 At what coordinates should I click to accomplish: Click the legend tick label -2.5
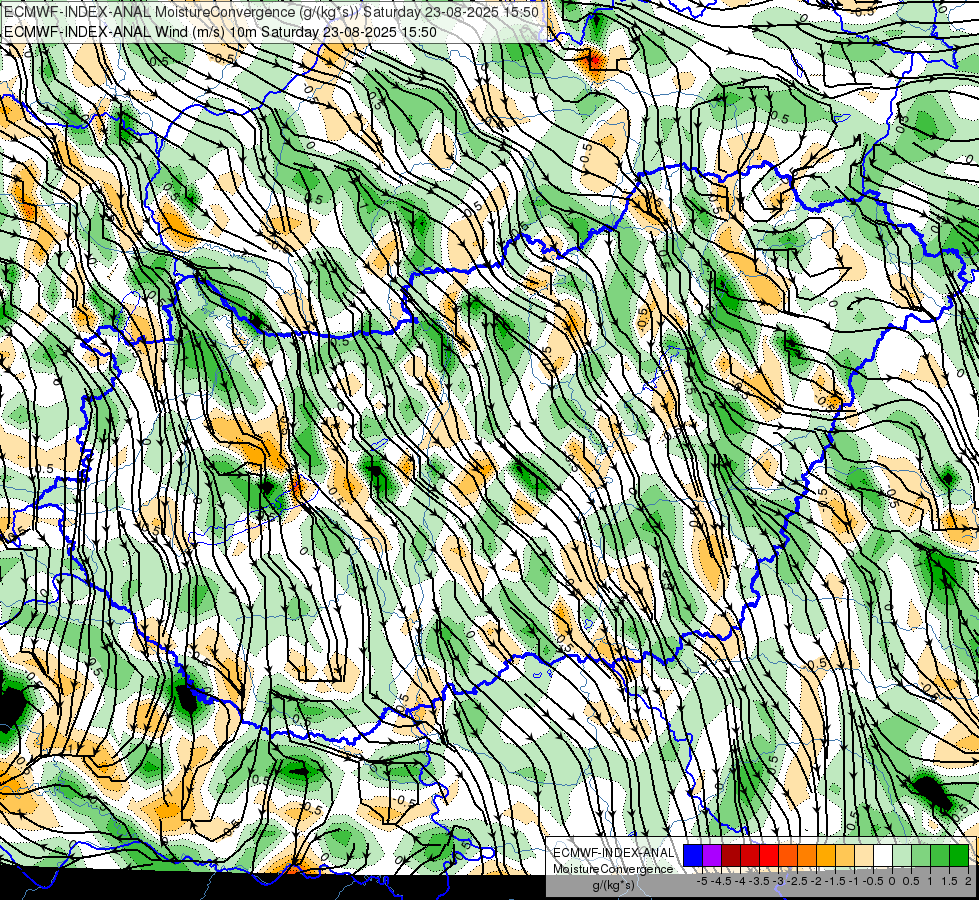pyautogui.click(x=797, y=881)
